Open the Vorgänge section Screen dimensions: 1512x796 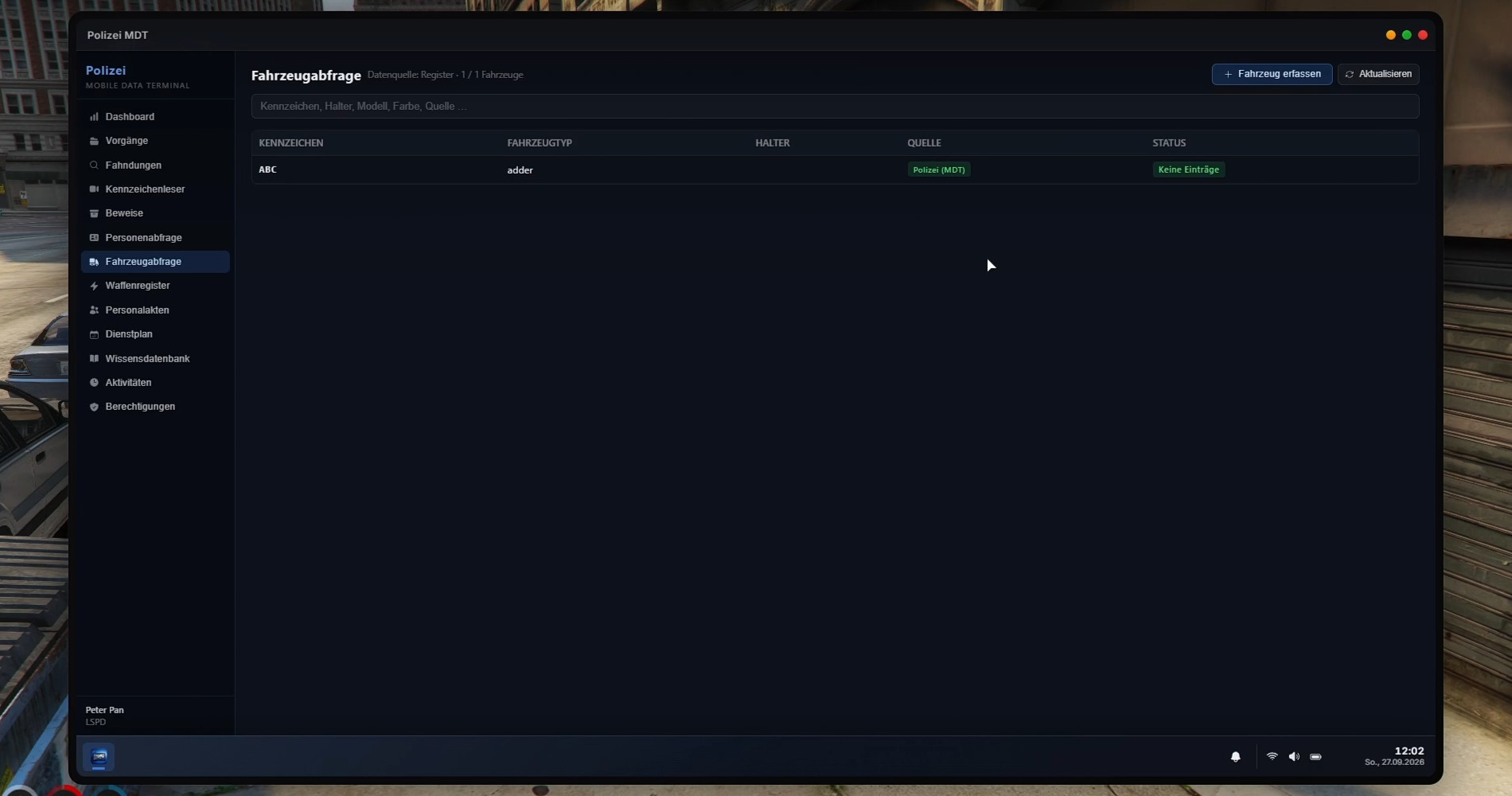point(155,141)
